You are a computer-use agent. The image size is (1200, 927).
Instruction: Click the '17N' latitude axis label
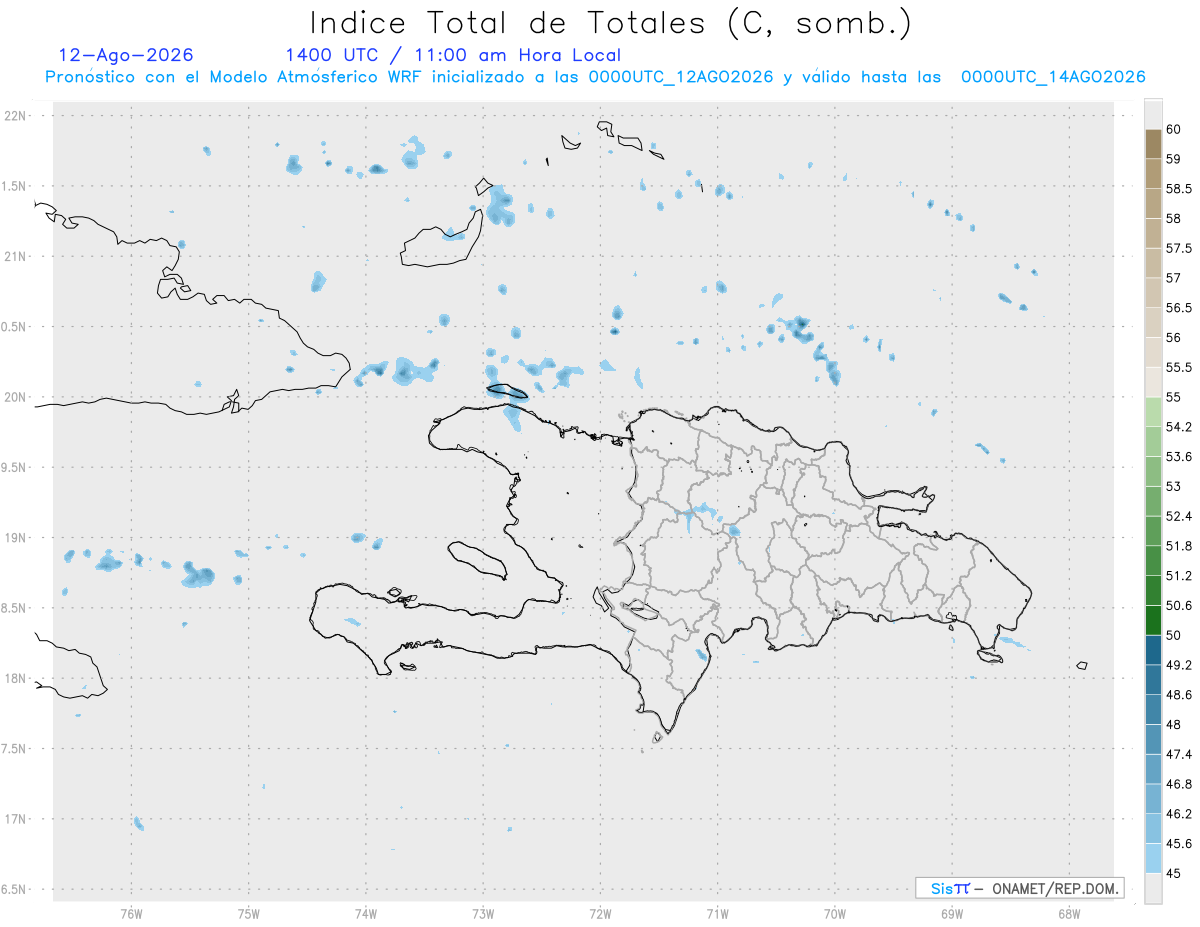pos(17,819)
